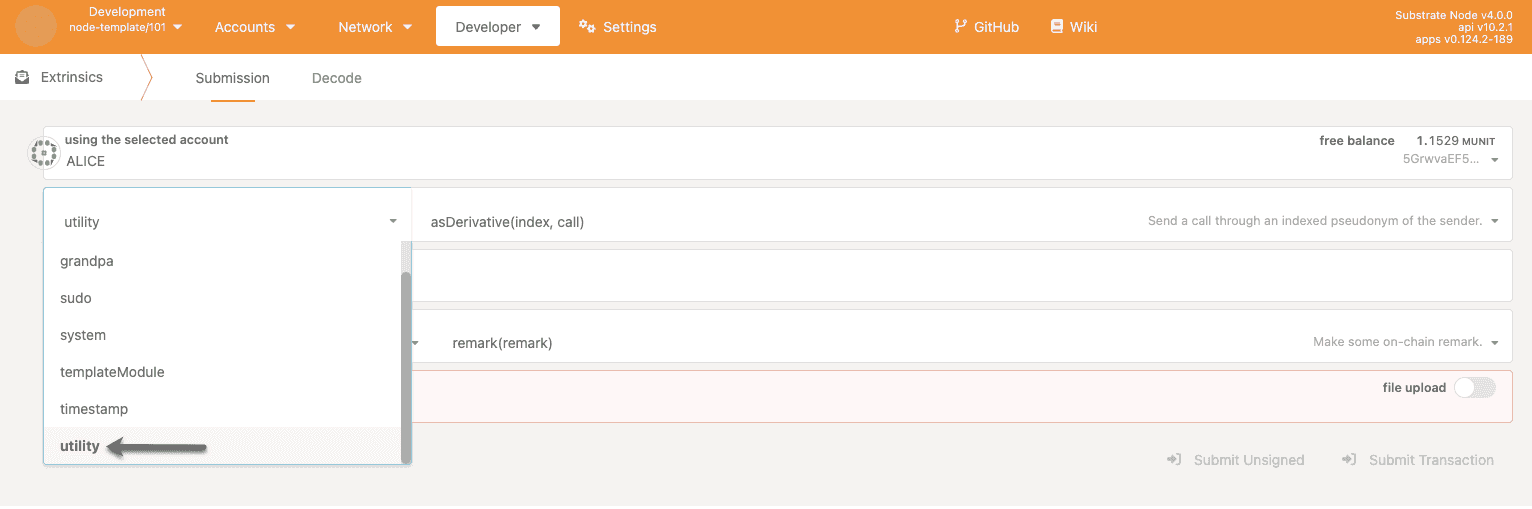This screenshot has height=509, width=1532.
Task: Select sudo in the pallet list
Action: 76,298
